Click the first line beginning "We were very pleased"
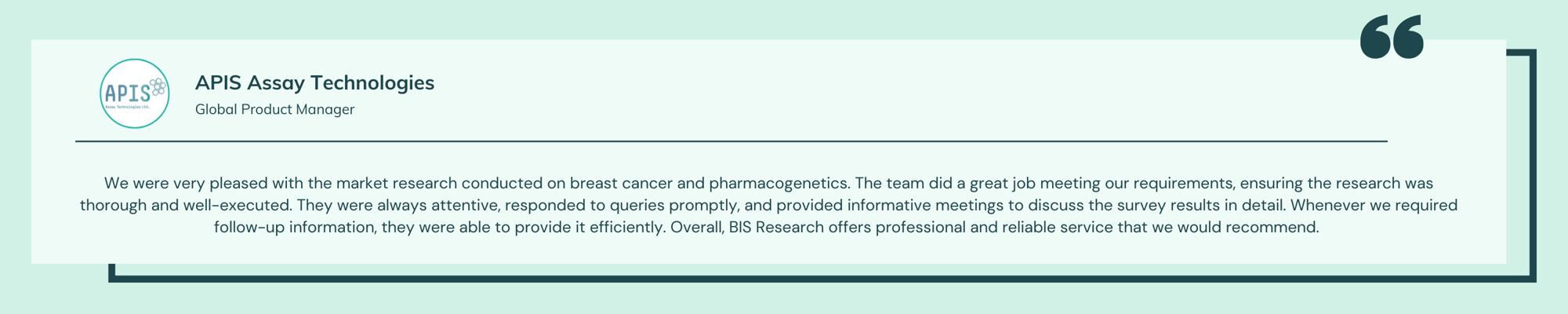 point(768,183)
